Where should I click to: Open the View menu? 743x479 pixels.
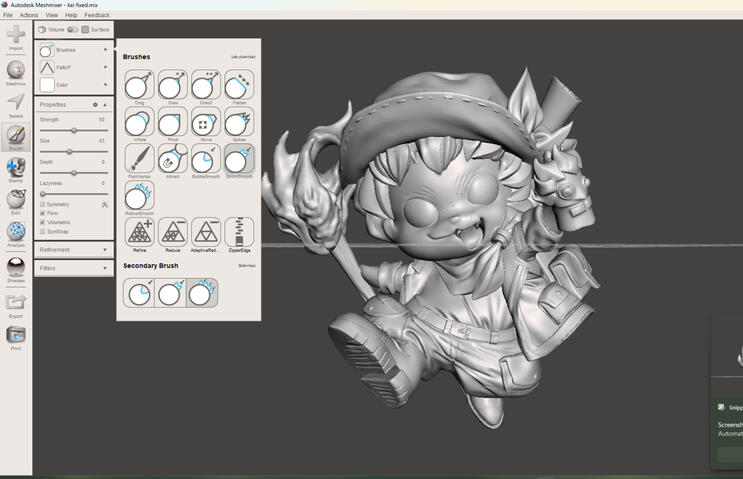pyautogui.click(x=51, y=15)
